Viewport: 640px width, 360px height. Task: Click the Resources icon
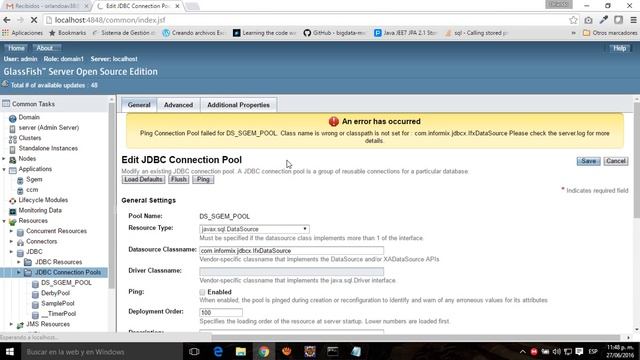coord(13,221)
